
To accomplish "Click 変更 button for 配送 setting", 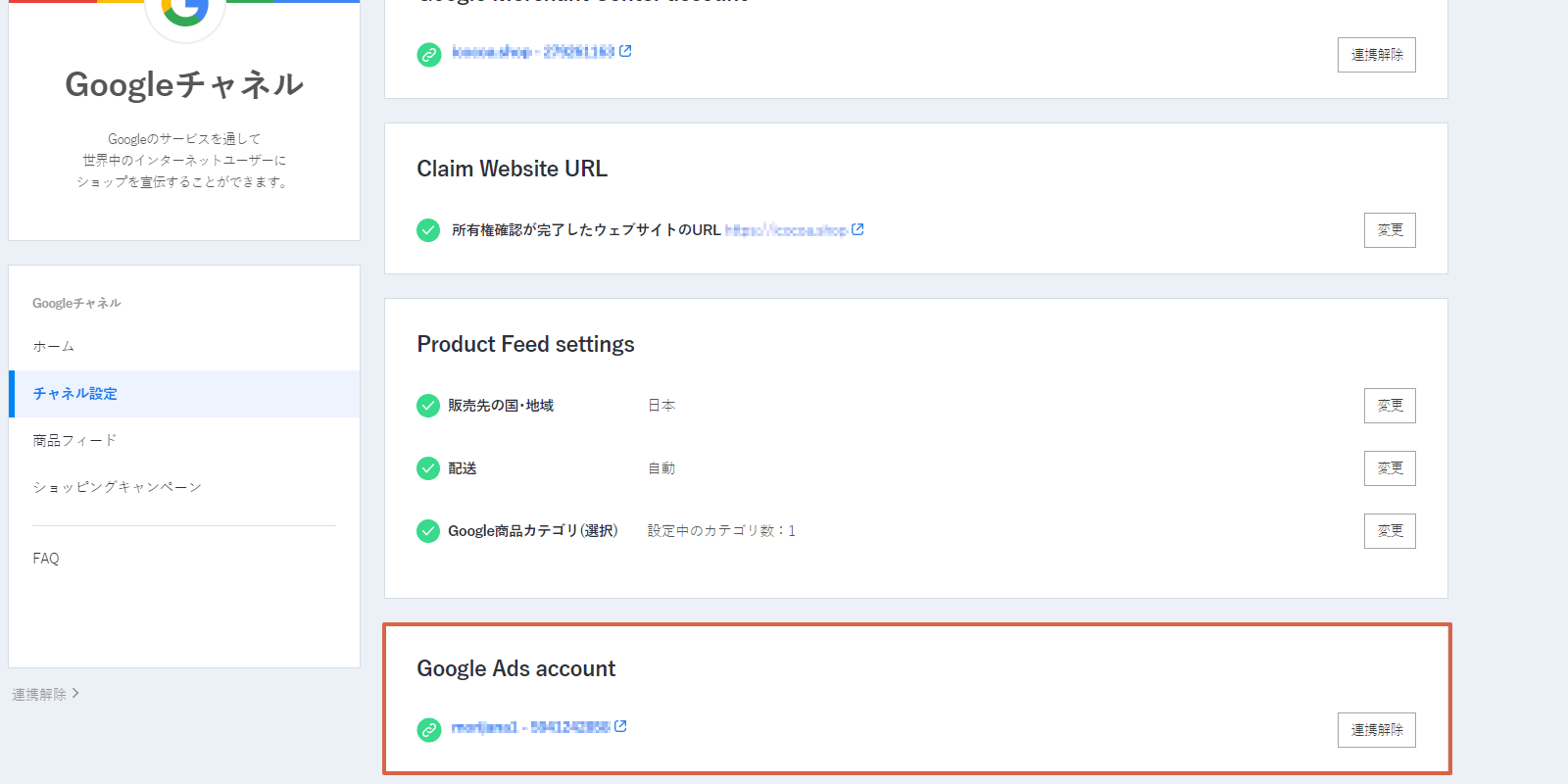I will coord(1390,468).
